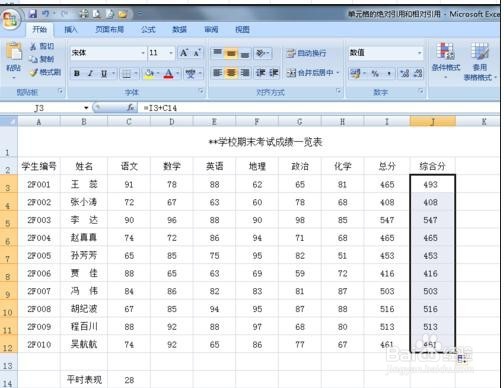The width and height of the screenshot is (504, 388).
Task: Open the folder icon in the quick access toolbar
Action: click(x=123, y=14)
